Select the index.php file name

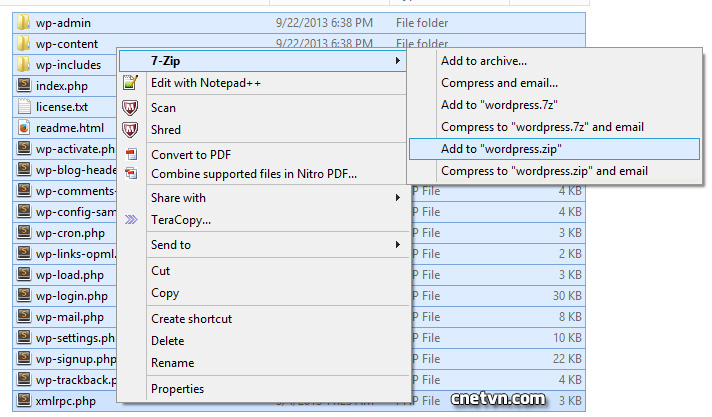coord(62,86)
